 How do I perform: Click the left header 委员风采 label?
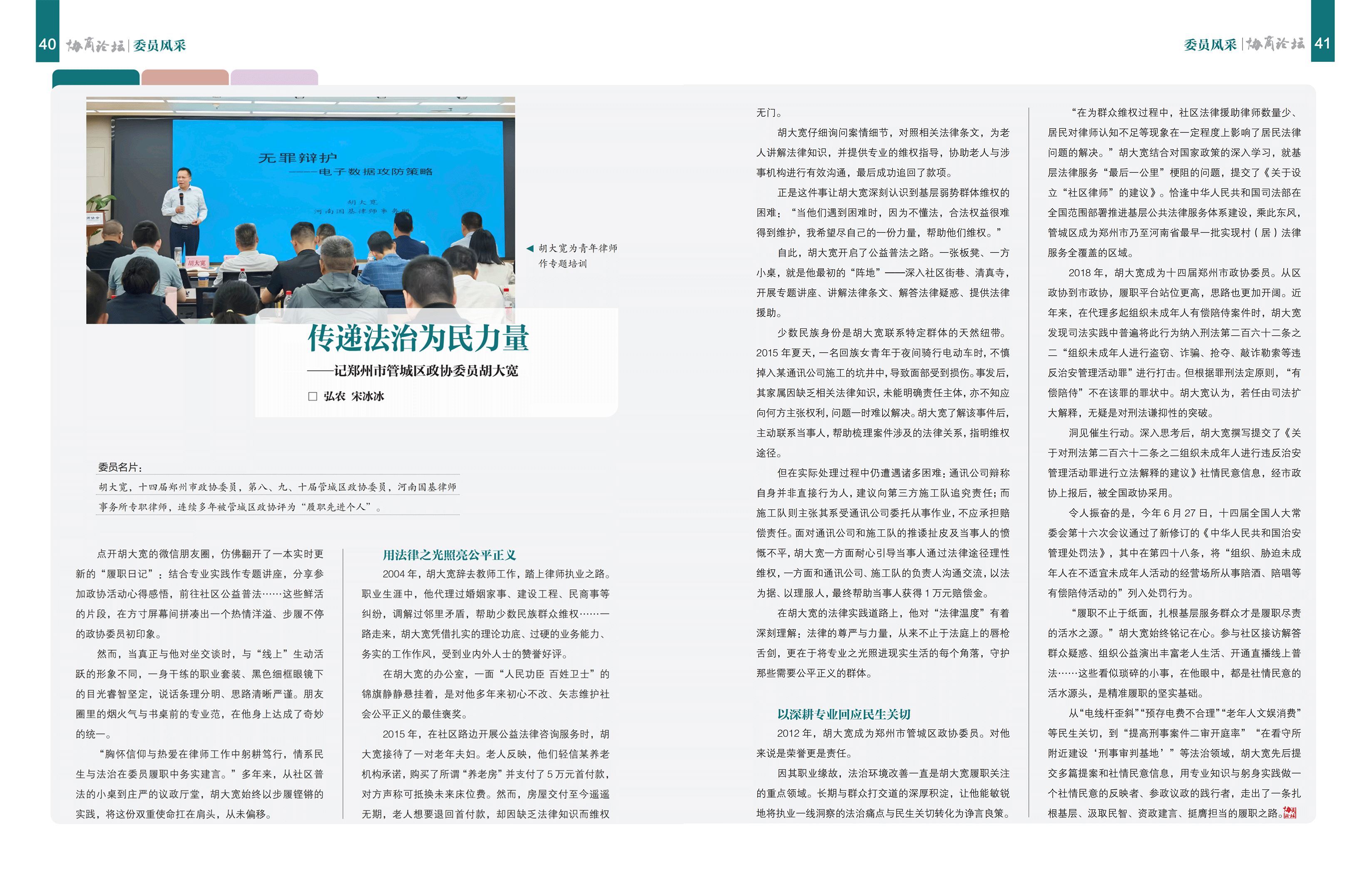[160, 45]
